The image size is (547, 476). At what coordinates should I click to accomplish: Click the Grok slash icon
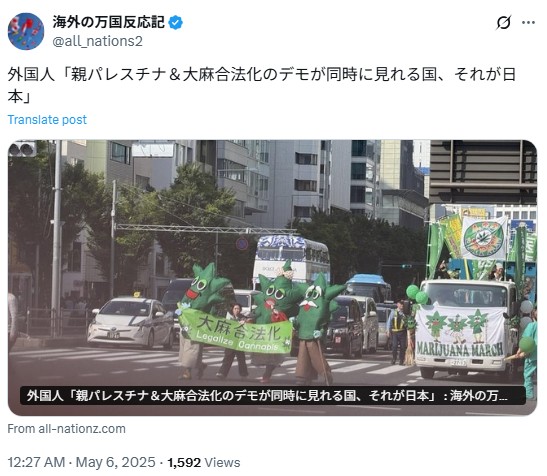[503, 23]
